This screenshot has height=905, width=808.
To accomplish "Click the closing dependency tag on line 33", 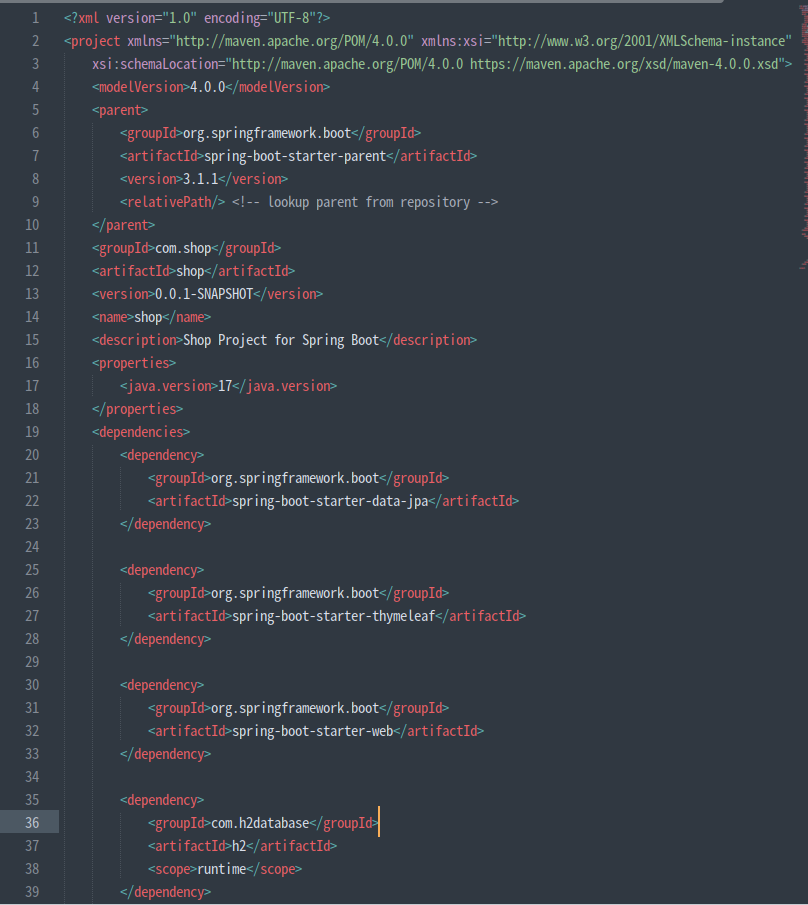I will click(x=165, y=754).
